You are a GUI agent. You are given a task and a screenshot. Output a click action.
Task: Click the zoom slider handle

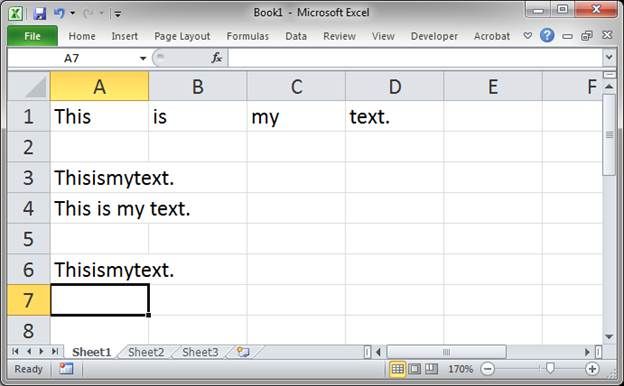click(550, 368)
